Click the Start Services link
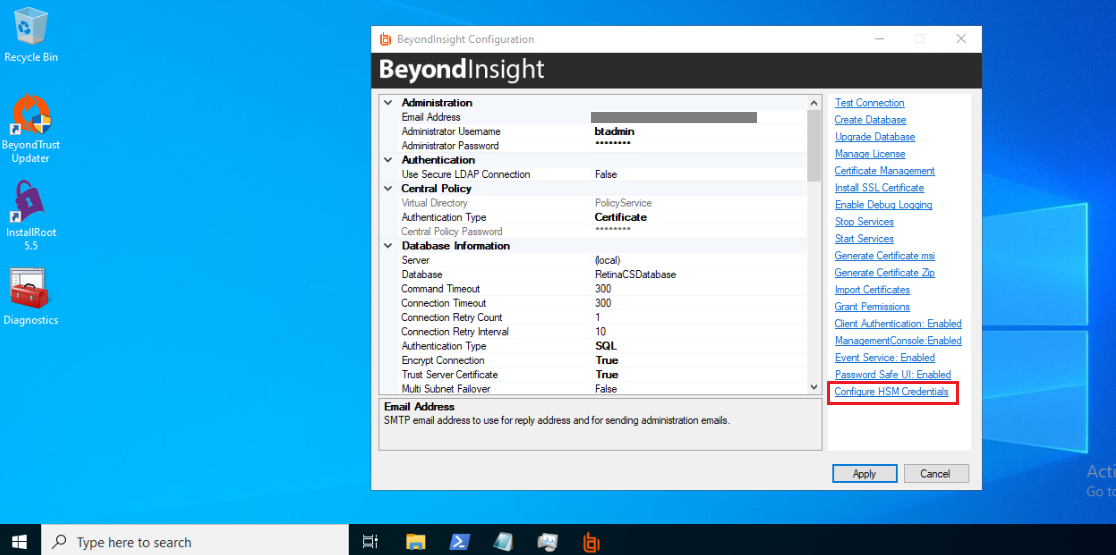Screen dimensions: 1116x555 click(863, 238)
